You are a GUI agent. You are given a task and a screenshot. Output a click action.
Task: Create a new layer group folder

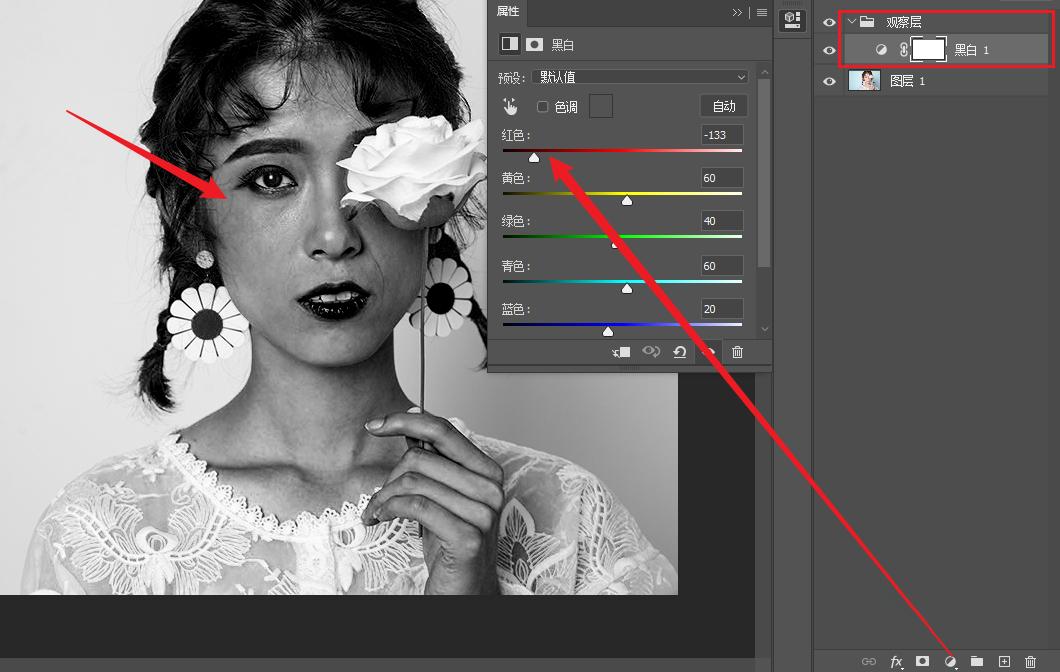point(977,662)
